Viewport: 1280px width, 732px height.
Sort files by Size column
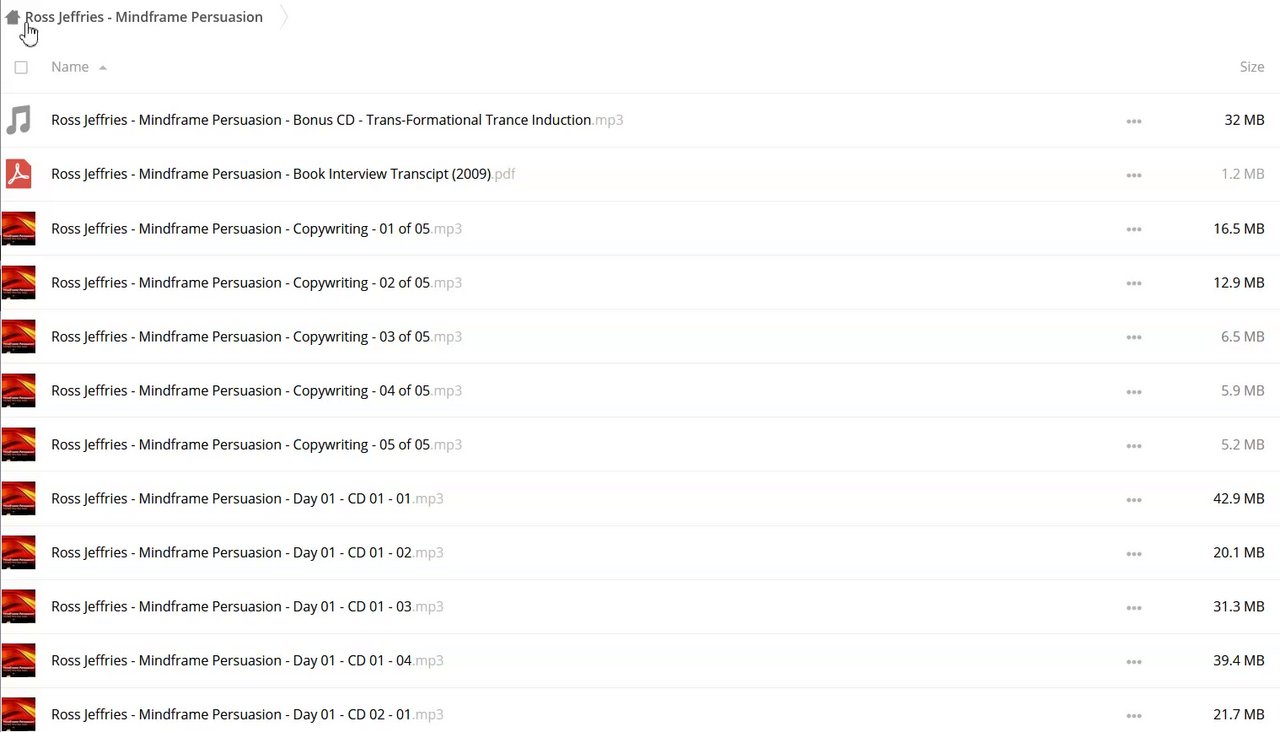[1252, 67]
